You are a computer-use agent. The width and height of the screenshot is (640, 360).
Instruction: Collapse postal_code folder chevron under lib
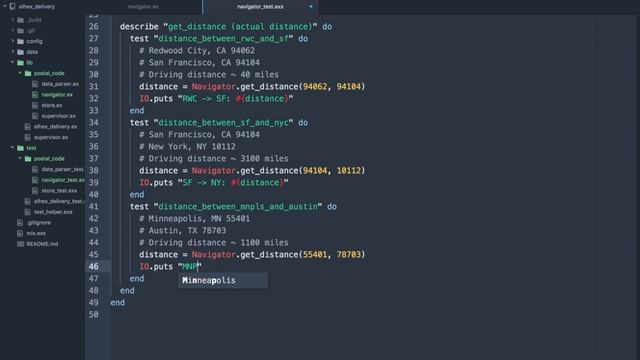click(x=20, y=73)
